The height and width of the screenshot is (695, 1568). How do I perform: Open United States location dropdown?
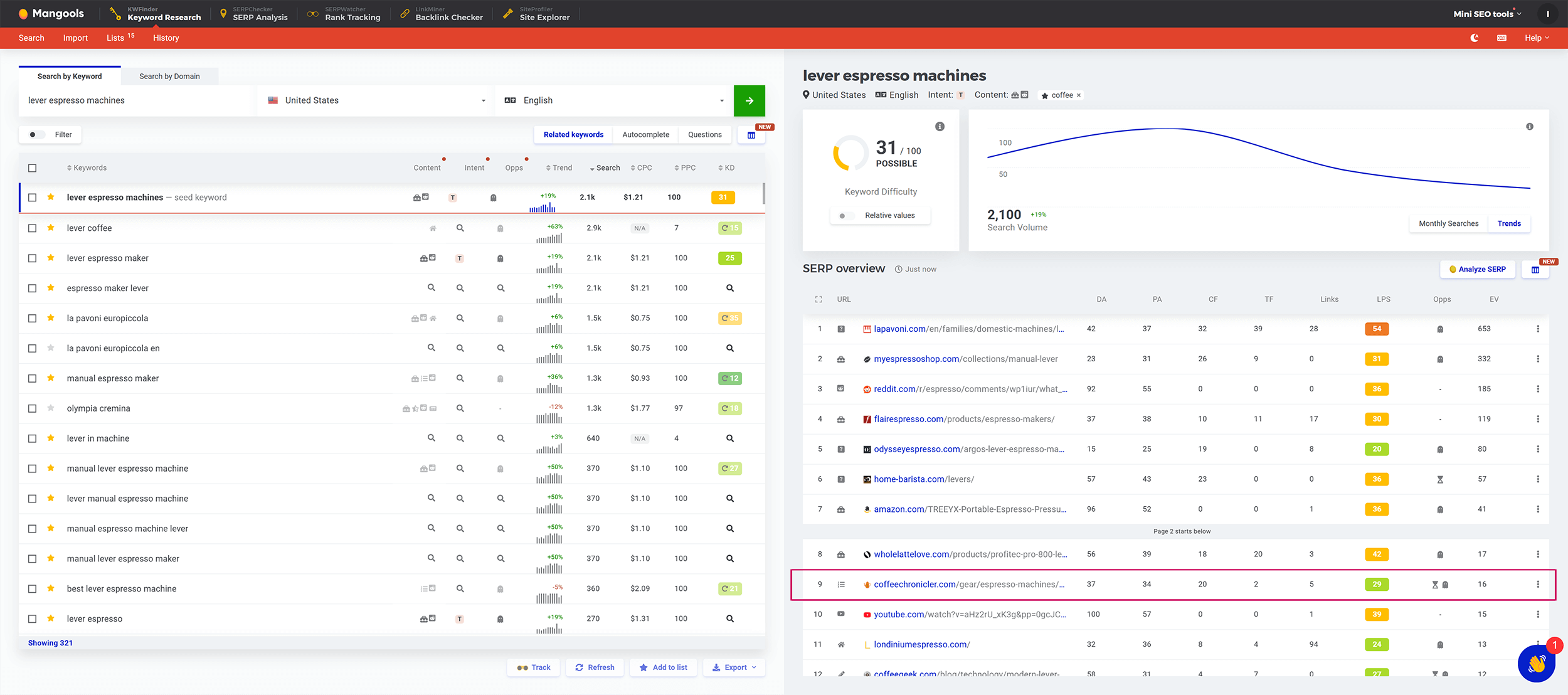(x=376, y=100)
